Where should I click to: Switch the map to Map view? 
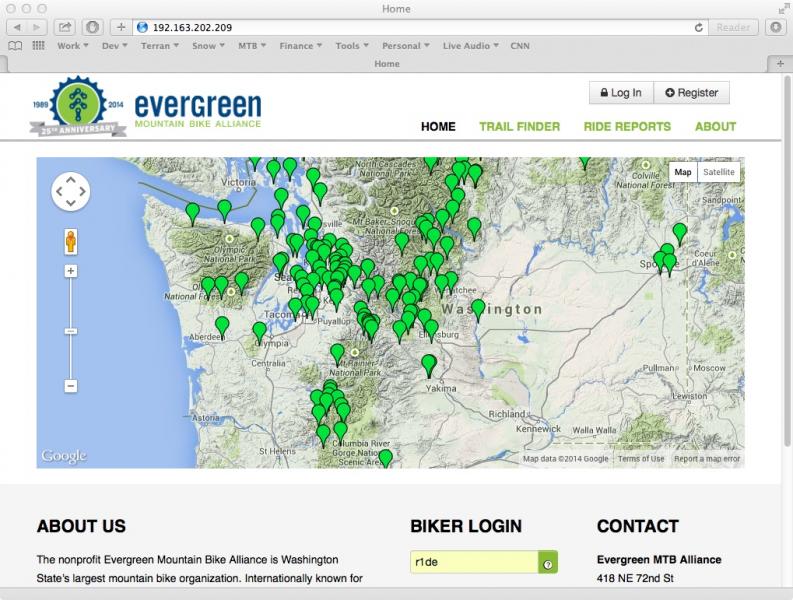pos(683,172)
